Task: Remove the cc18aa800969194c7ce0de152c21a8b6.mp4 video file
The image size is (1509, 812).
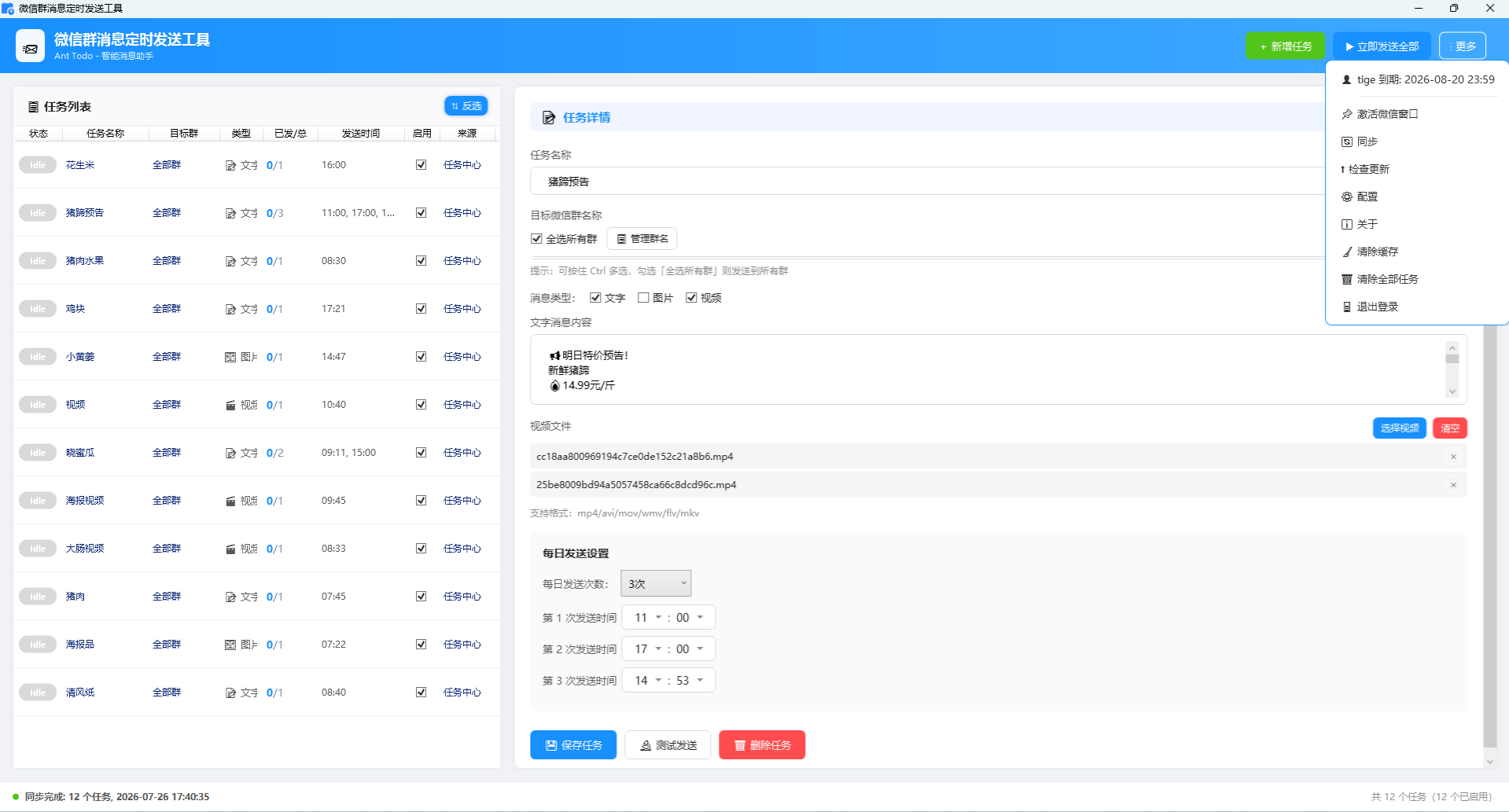Action: point(1453,457)
